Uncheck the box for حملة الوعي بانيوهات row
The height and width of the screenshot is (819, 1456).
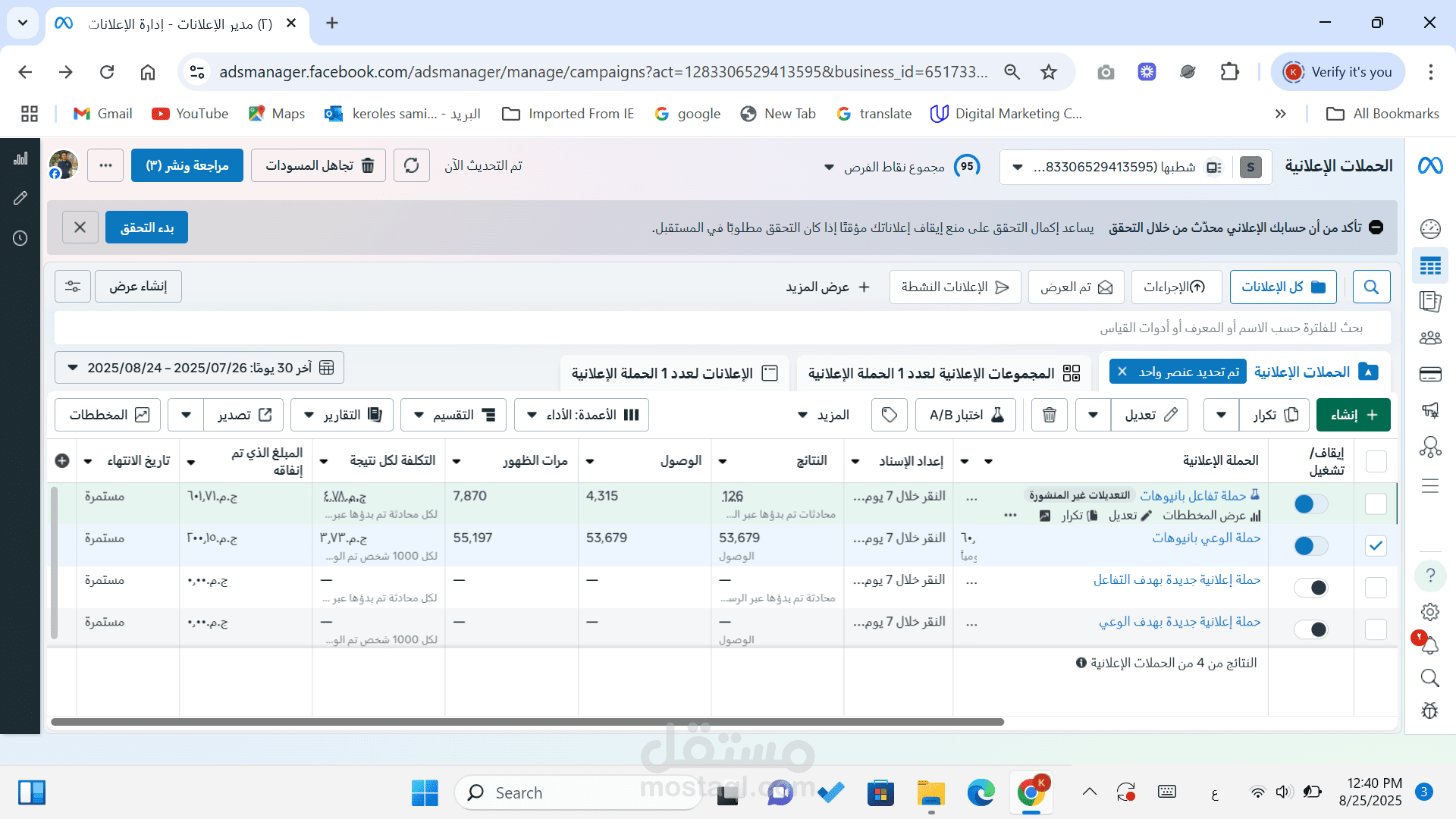[x=1376, y=545]
